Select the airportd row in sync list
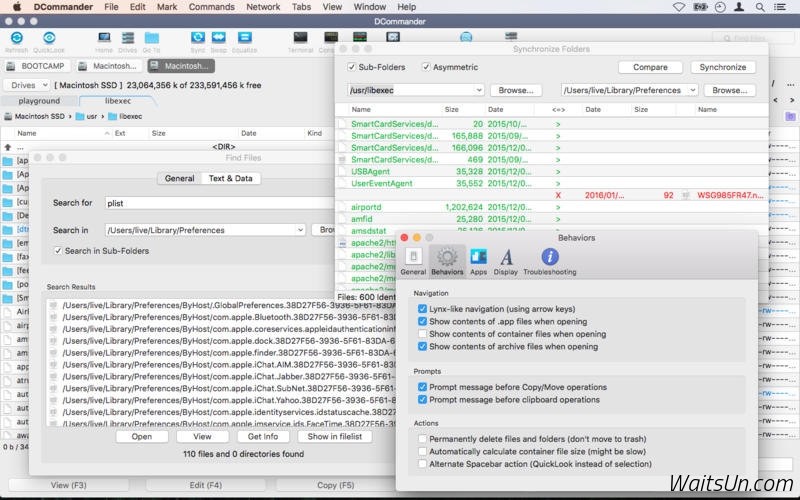800x500 pixels. click(x=552, y=207)
